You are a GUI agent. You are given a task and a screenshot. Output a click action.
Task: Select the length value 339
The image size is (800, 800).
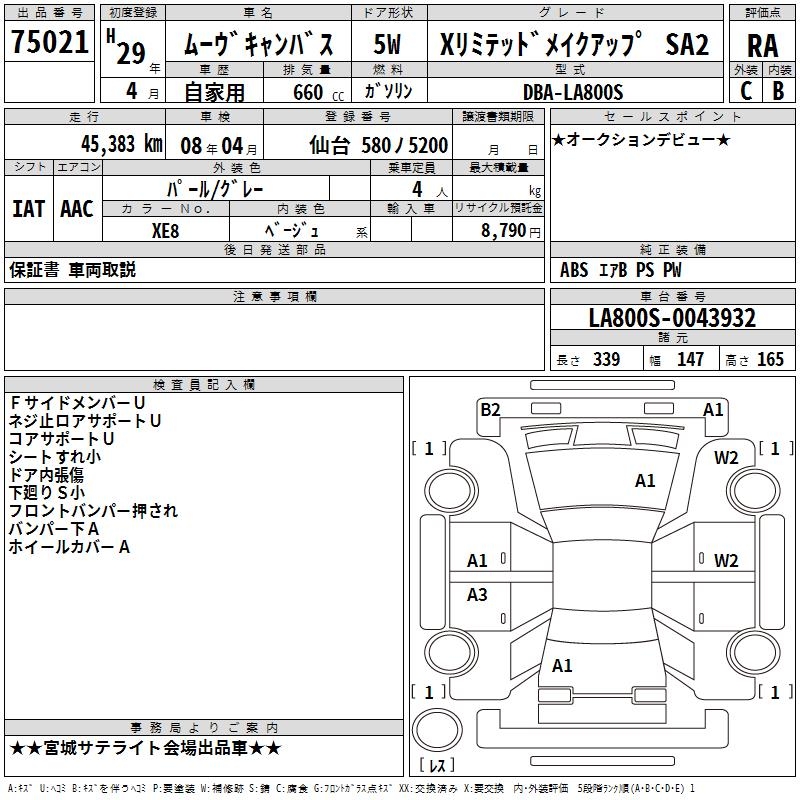tap(606, 359)
